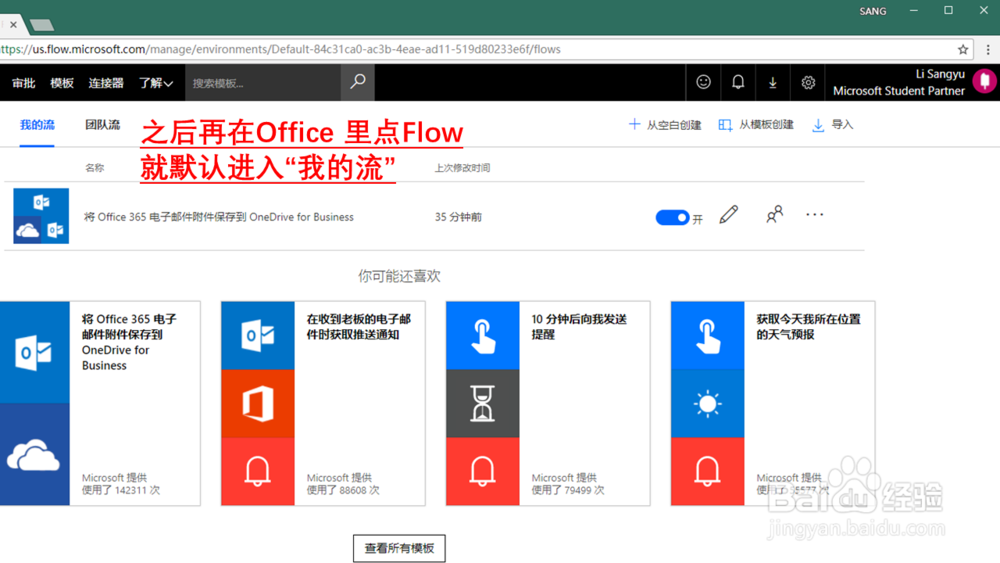Click the download arrow icon in header

click(x=772, y=83)
